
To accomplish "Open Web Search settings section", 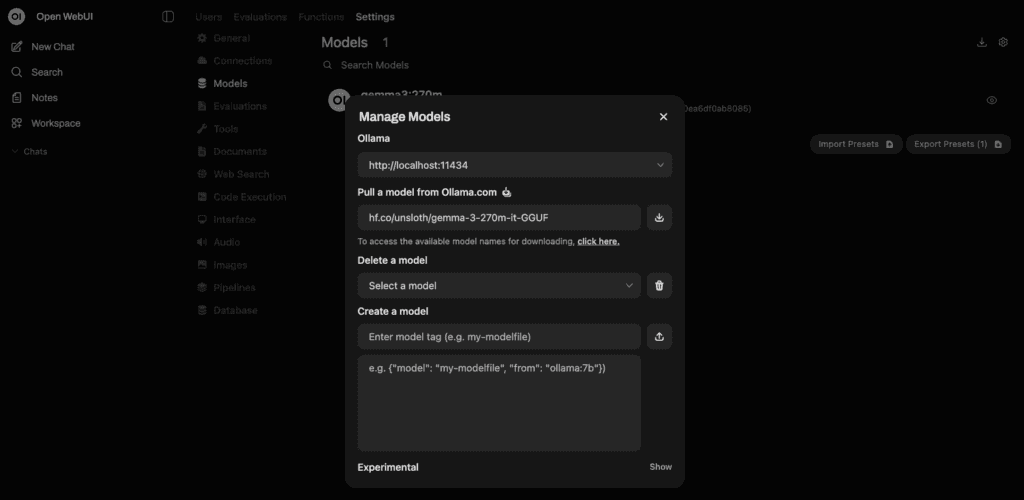I will [x=233, y=174].
